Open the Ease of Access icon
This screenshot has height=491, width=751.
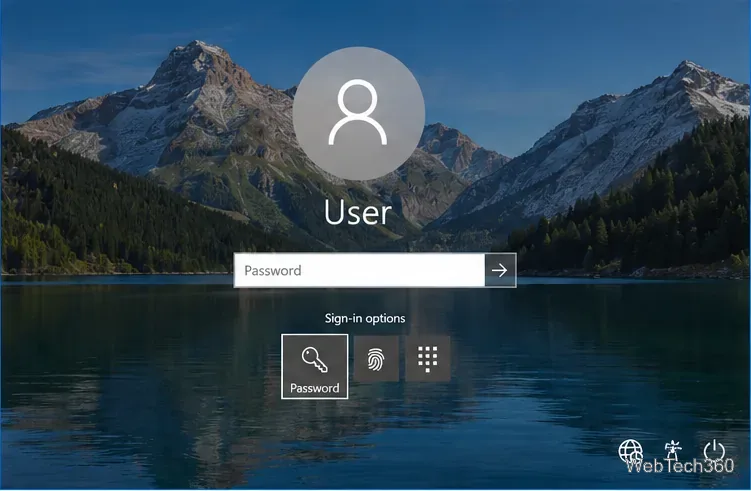tap(673, 450)
